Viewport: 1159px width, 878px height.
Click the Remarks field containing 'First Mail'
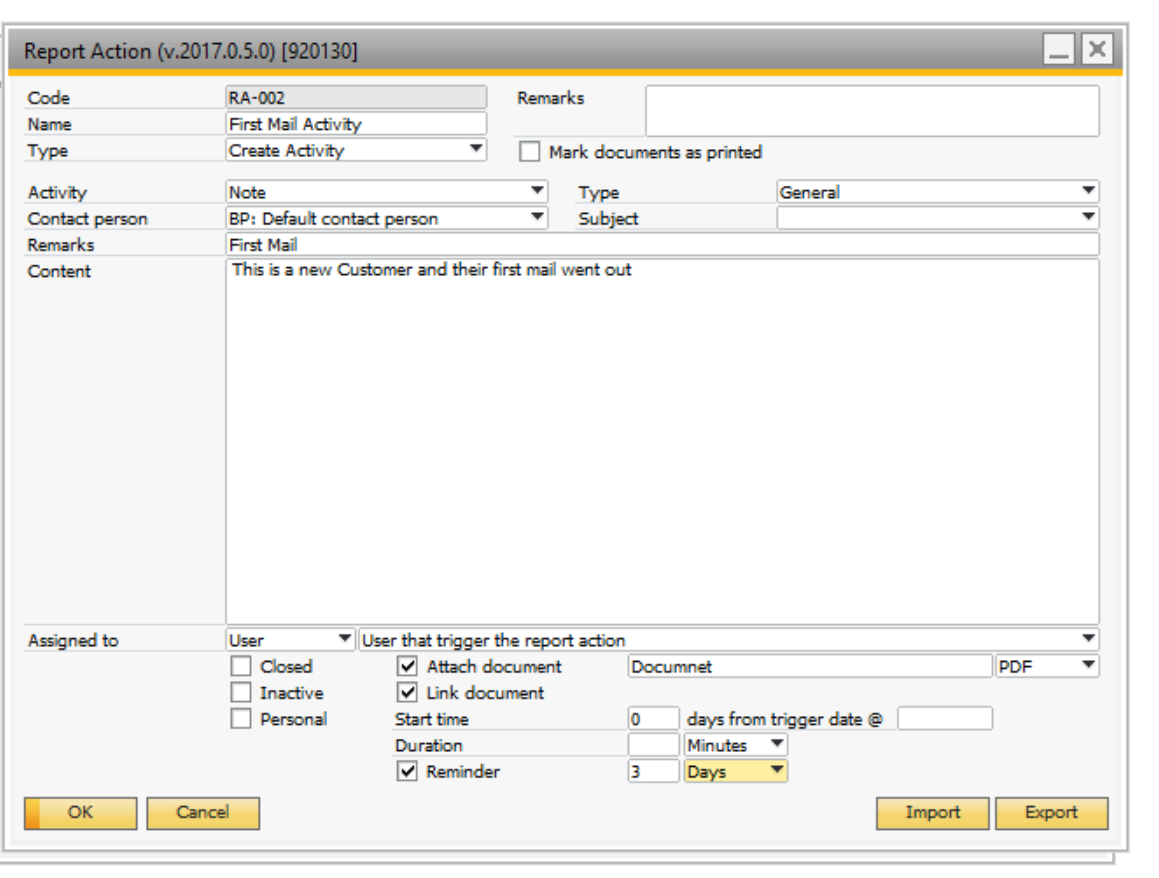(662, 245)
